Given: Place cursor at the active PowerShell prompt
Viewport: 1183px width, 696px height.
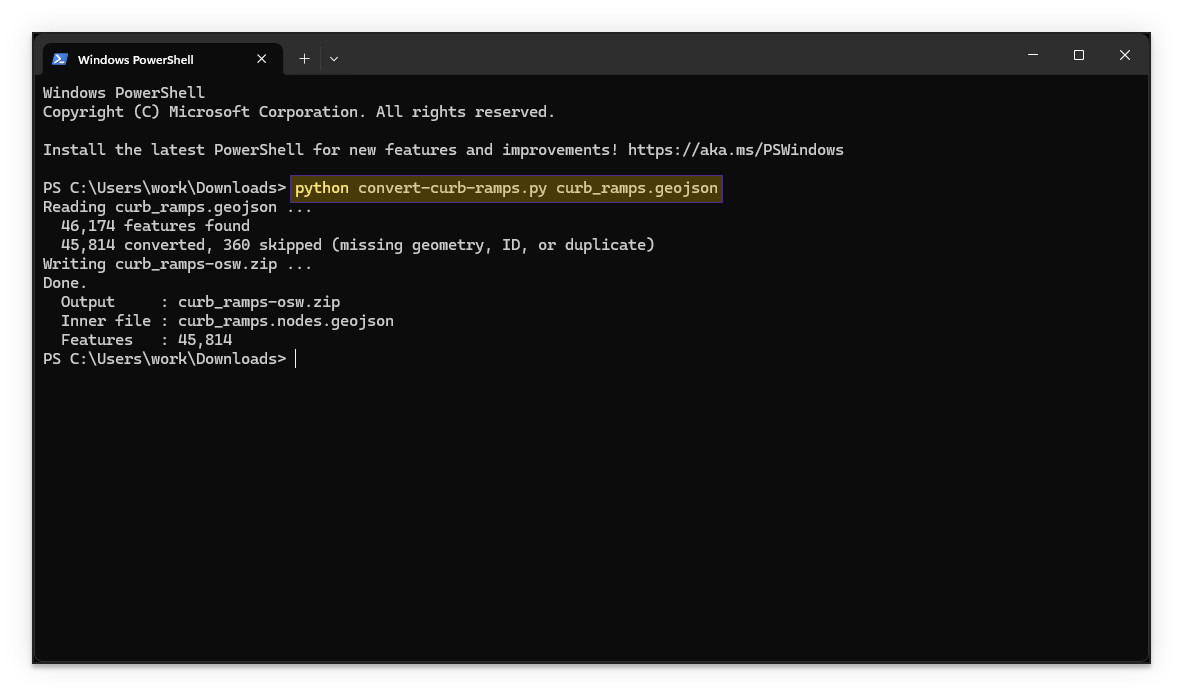Looking at the screenshot, I should [x=295, y=358].
